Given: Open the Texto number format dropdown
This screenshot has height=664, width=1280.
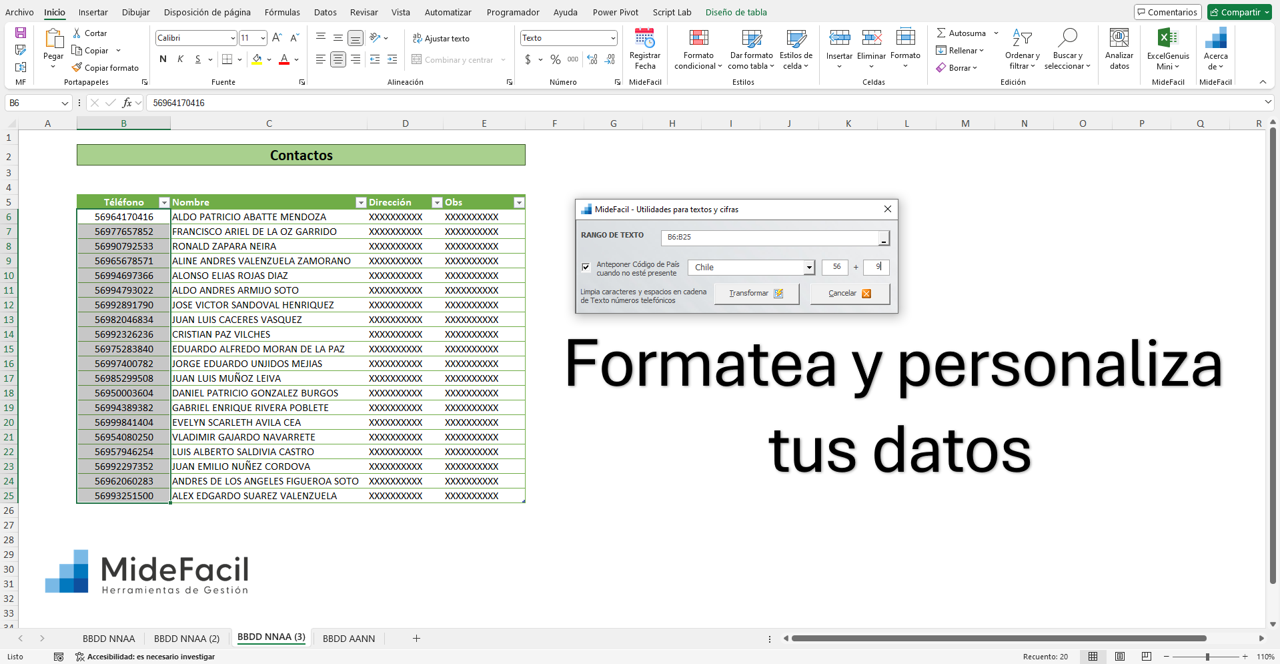Looking at the screenshot, I should coord(612,38).
